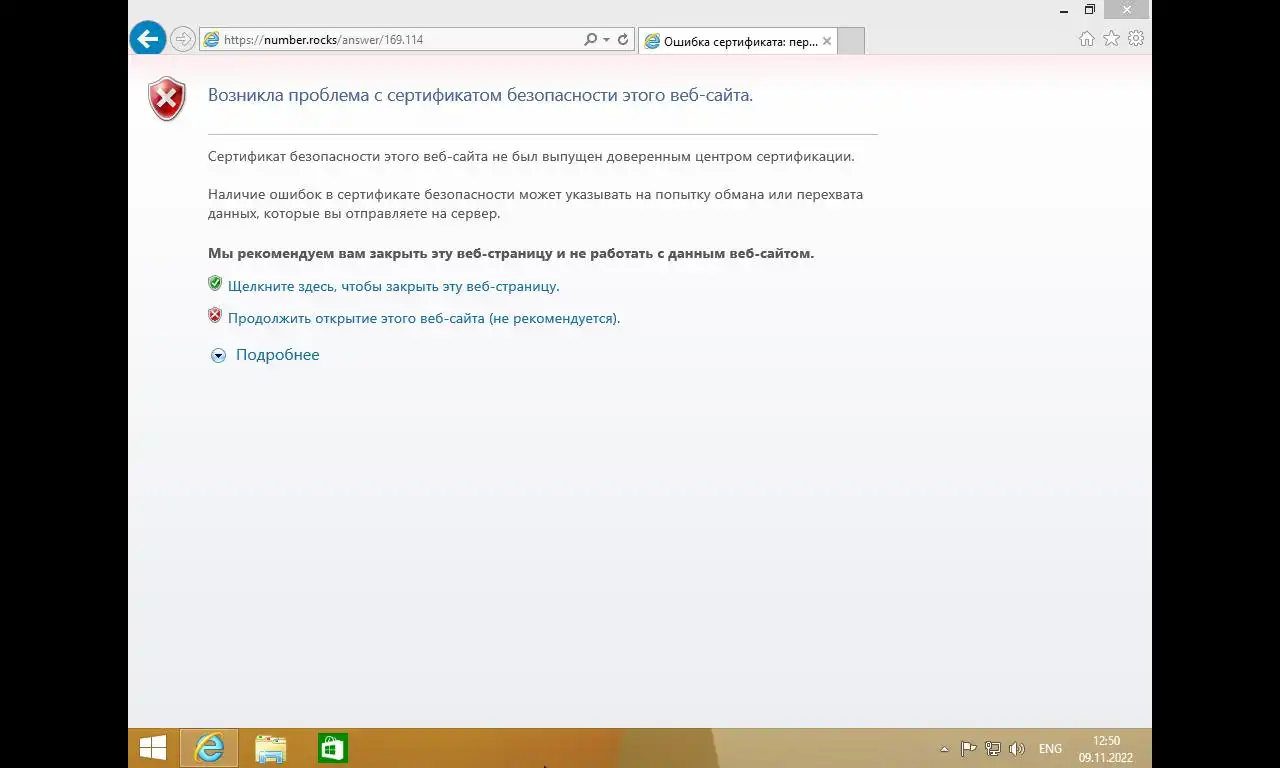This screenshot has width=1280, height=768.
Task: Close the Internet Explorer window
Action: 1128,10
